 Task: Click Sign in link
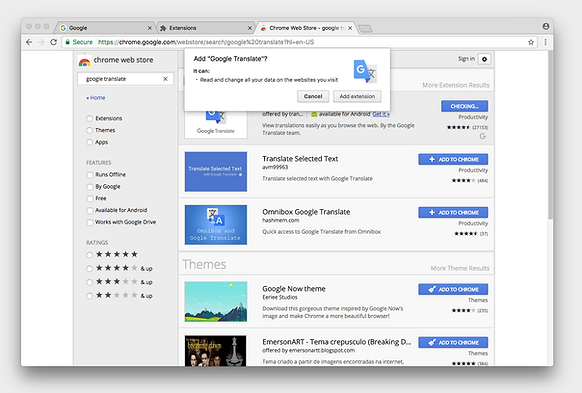[466, 59]
